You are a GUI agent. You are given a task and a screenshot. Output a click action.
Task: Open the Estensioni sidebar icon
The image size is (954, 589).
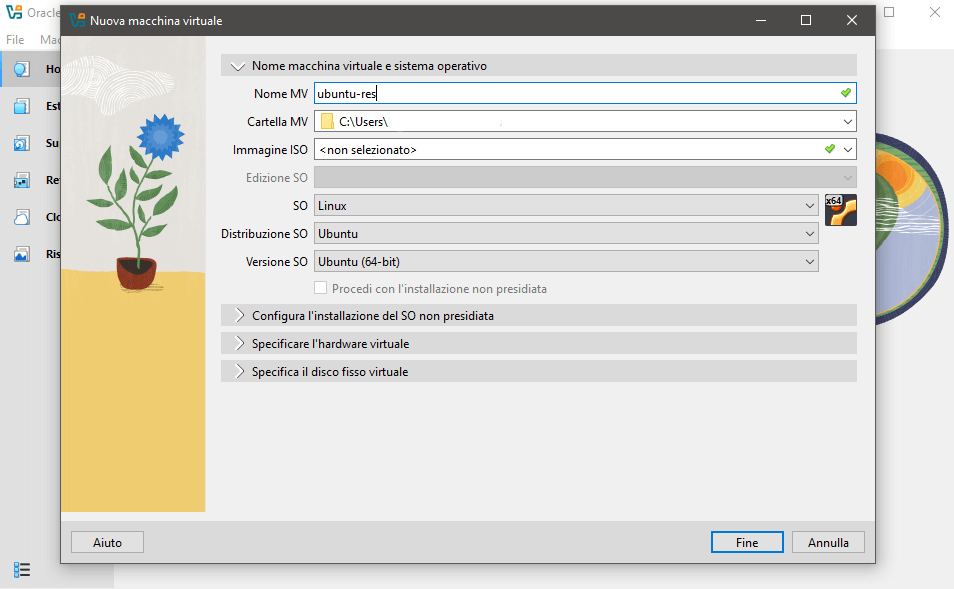20,105
